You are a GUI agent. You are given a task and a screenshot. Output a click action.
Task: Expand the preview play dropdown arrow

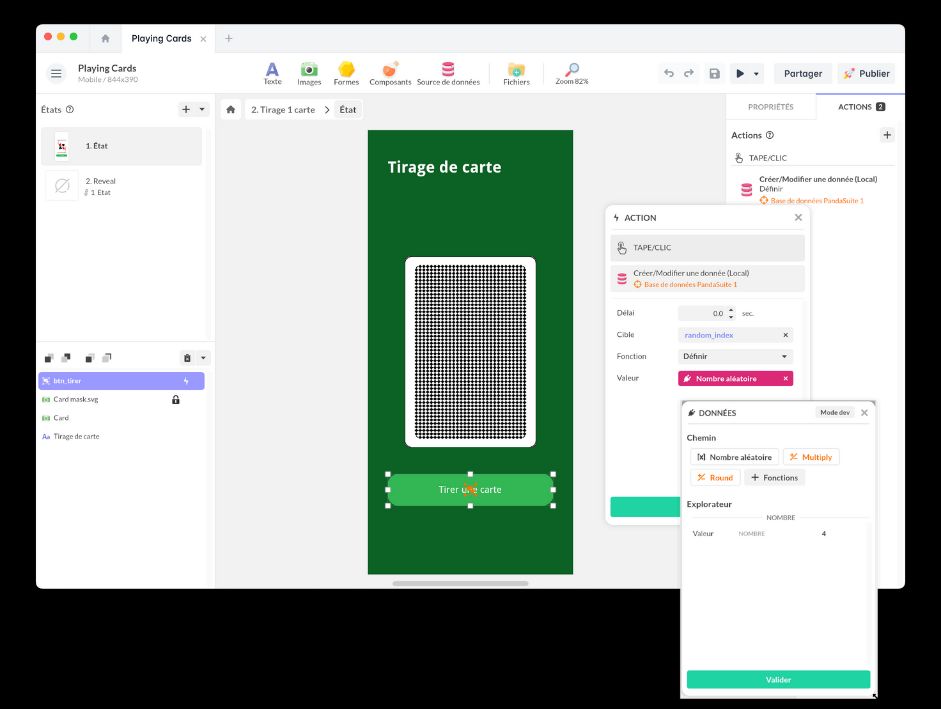click(757, 73)
